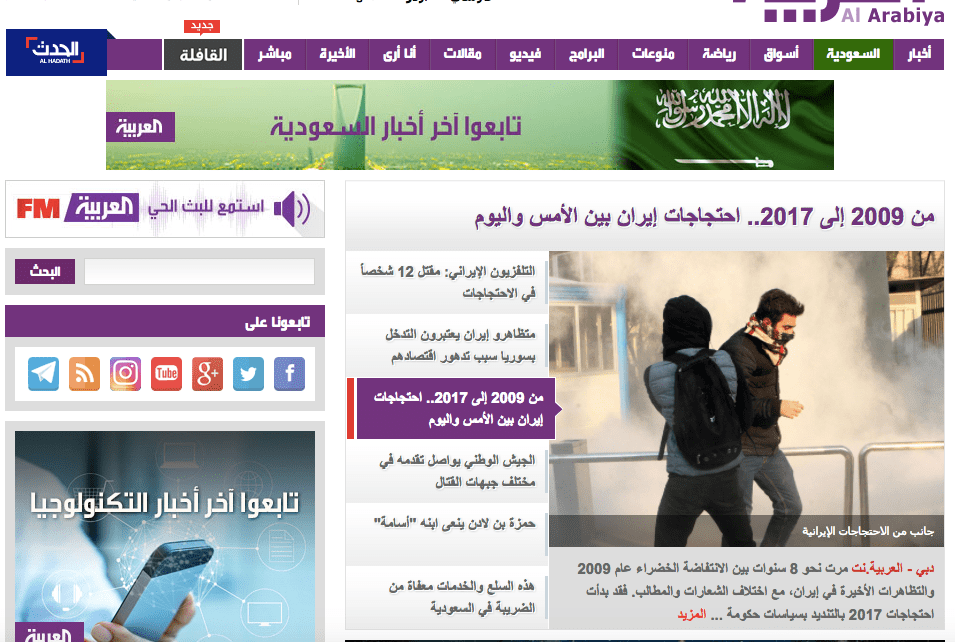The width and height of the screenshot is (955, 642).
Task: Select the رياضة sports menu item
Action: point(718,54)
